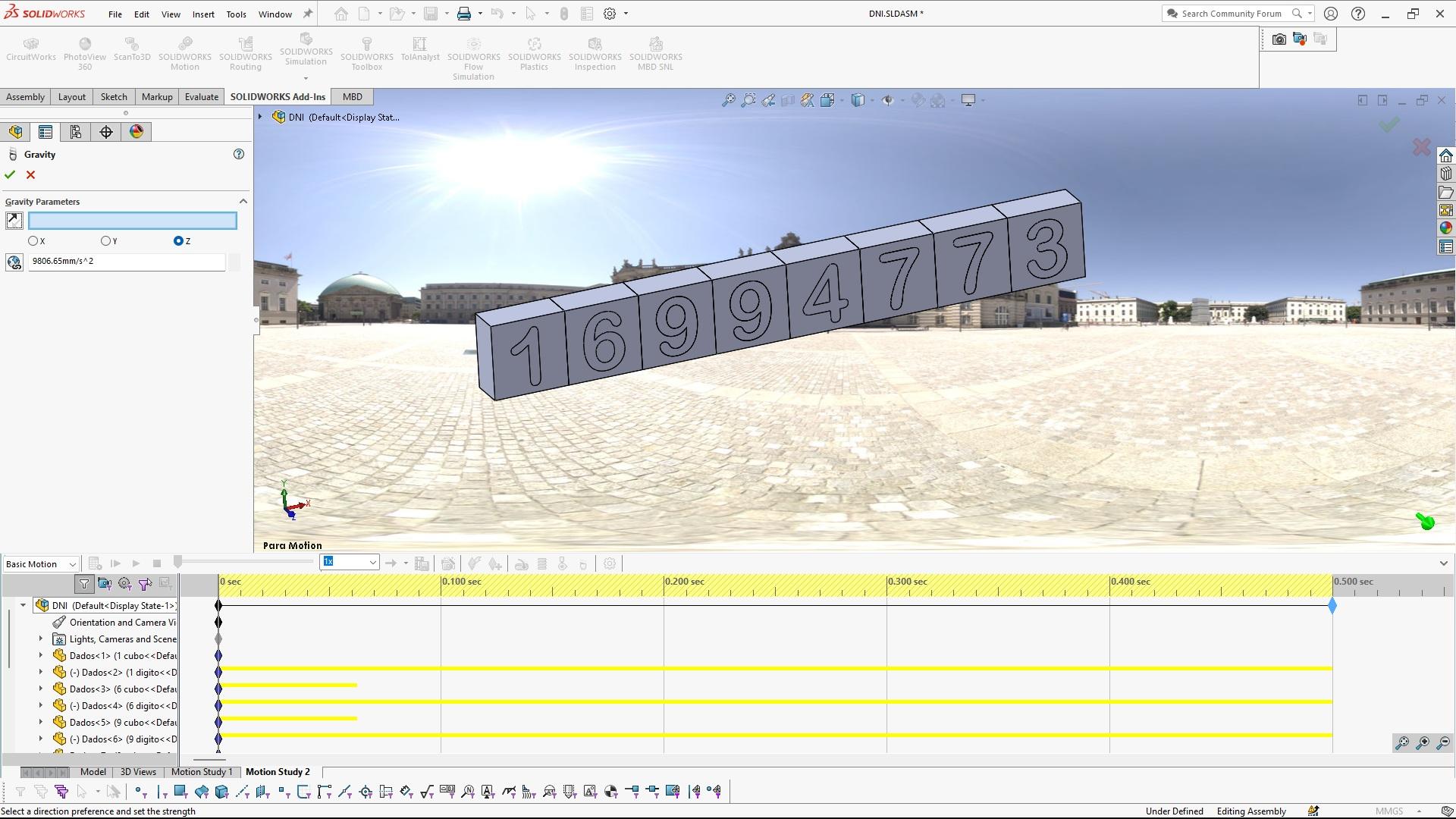The width and height of the screenshot is (1456, 819).
Task: Click the green OK checkmark in Gravity panel
Action: (x=10, y=175)
